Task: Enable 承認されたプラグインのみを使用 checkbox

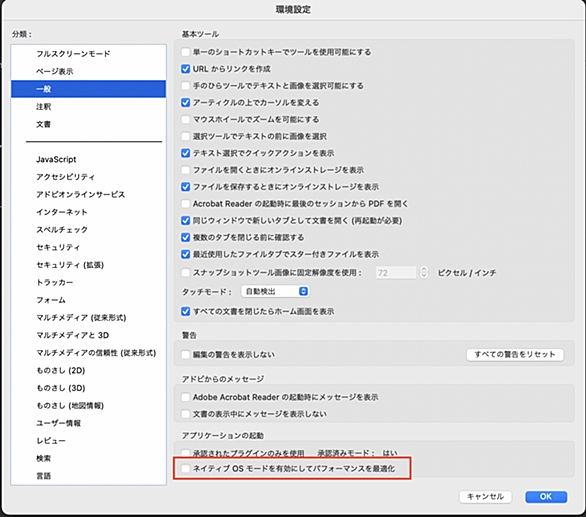Action: click(185, 453)
